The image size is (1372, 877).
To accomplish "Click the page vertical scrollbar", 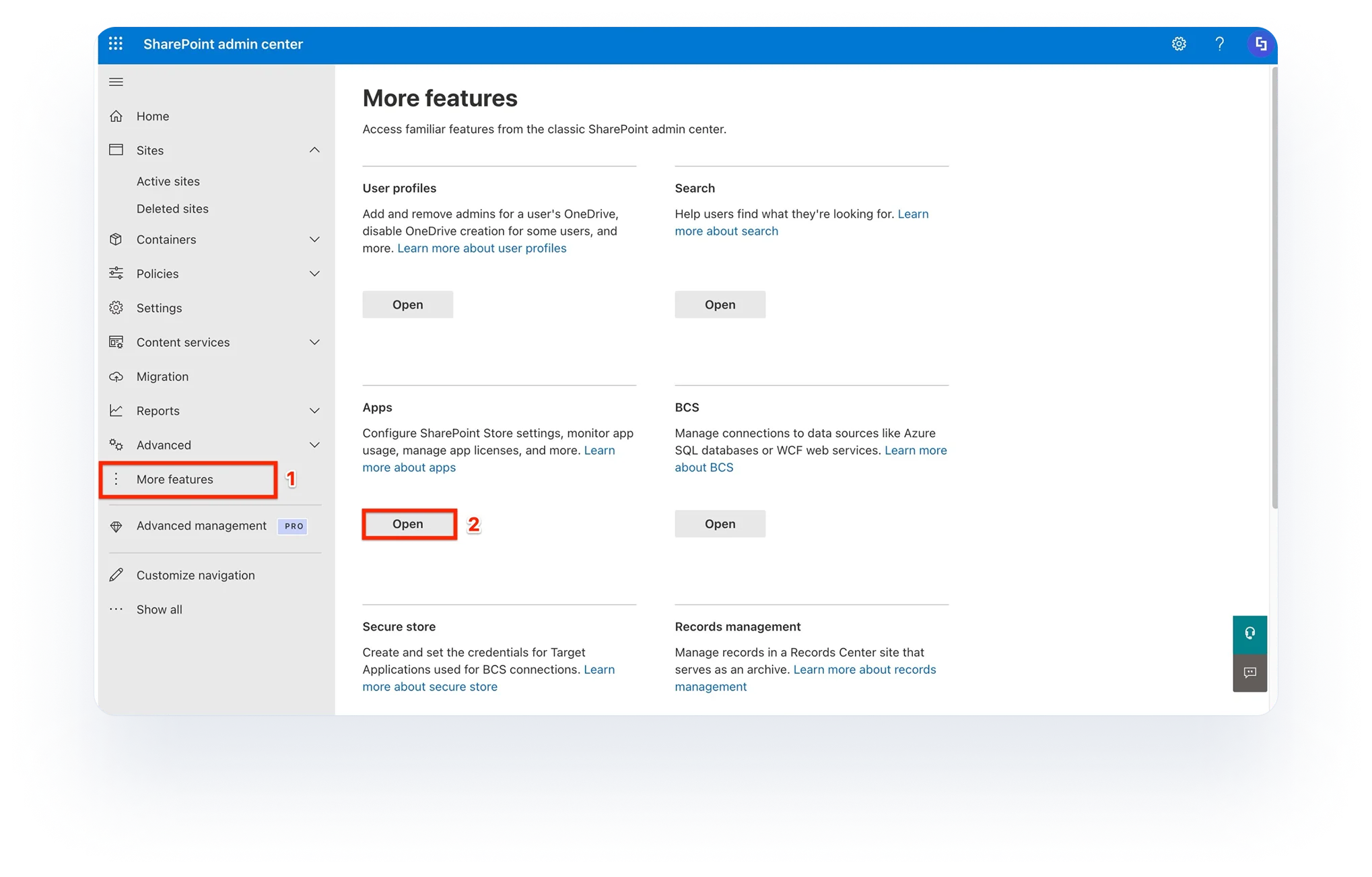I will pos(1274,288).
